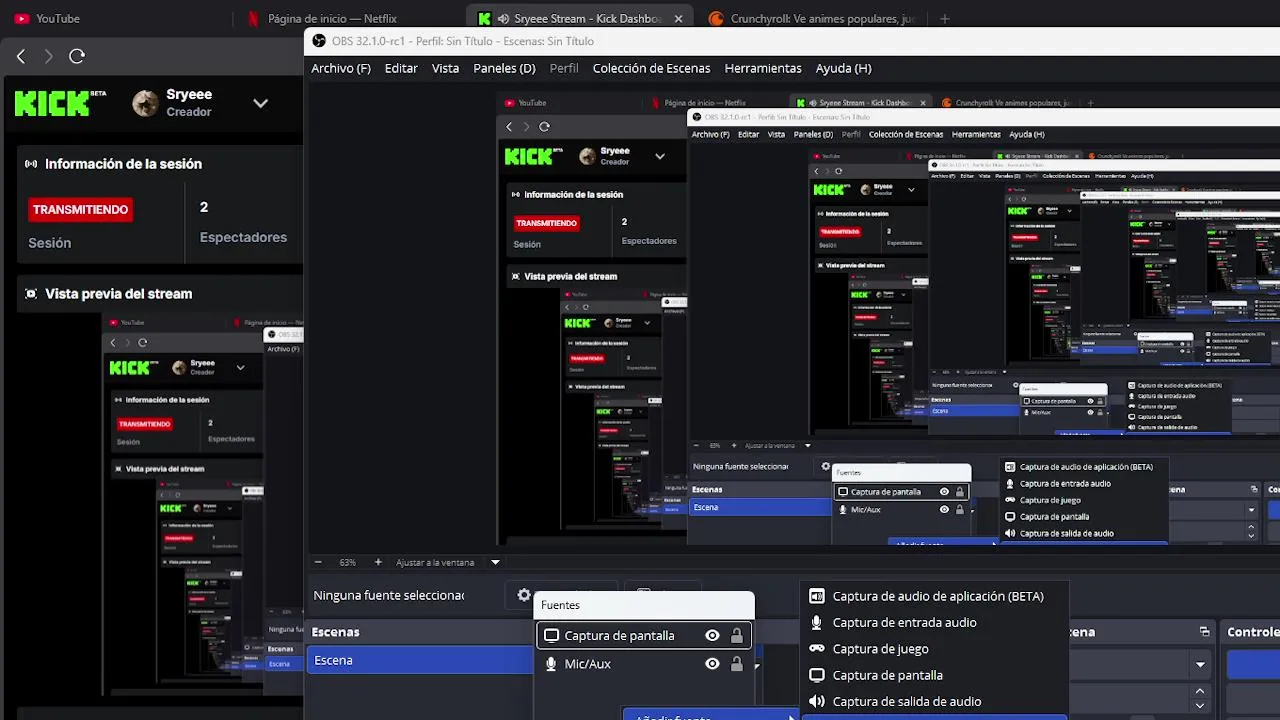Open the Perfil menu in OBS

[564, 68]
